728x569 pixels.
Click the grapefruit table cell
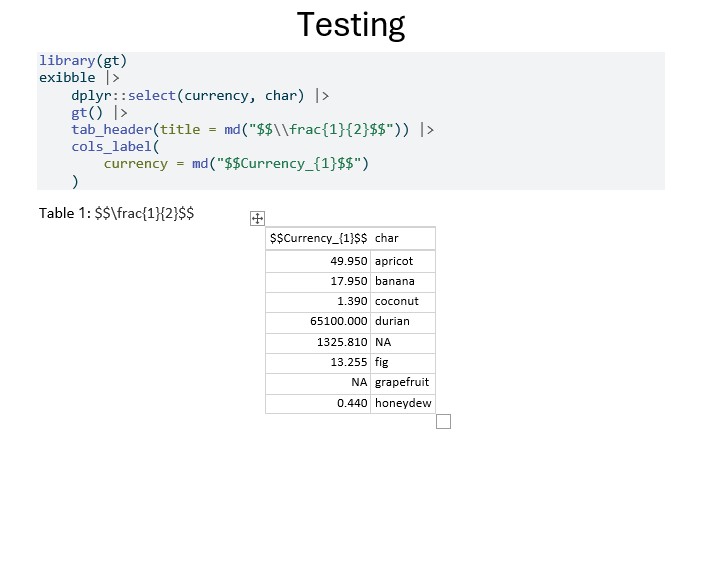(x=403, y=382)
